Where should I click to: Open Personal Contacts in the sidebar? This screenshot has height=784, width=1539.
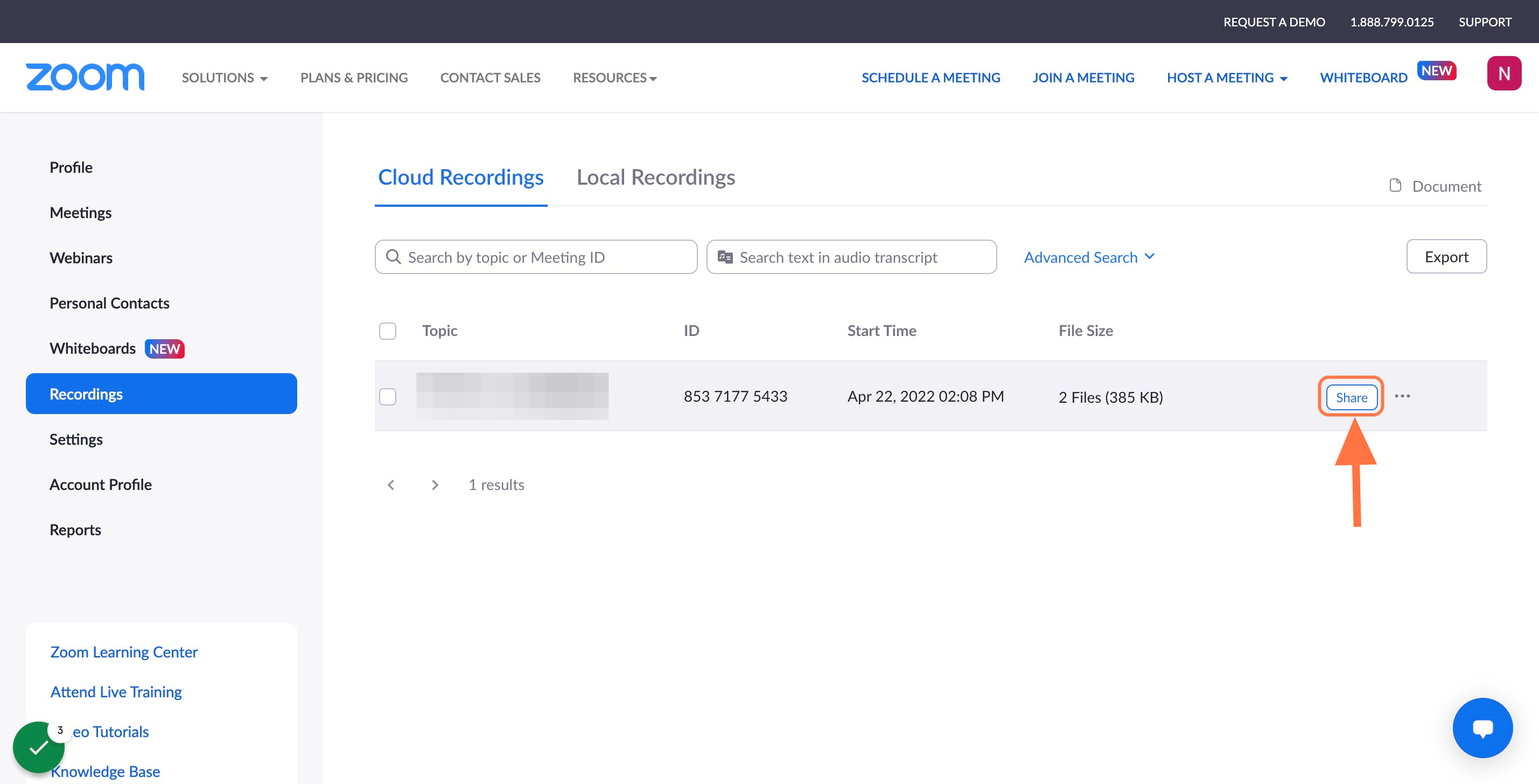tap(109, 304)
